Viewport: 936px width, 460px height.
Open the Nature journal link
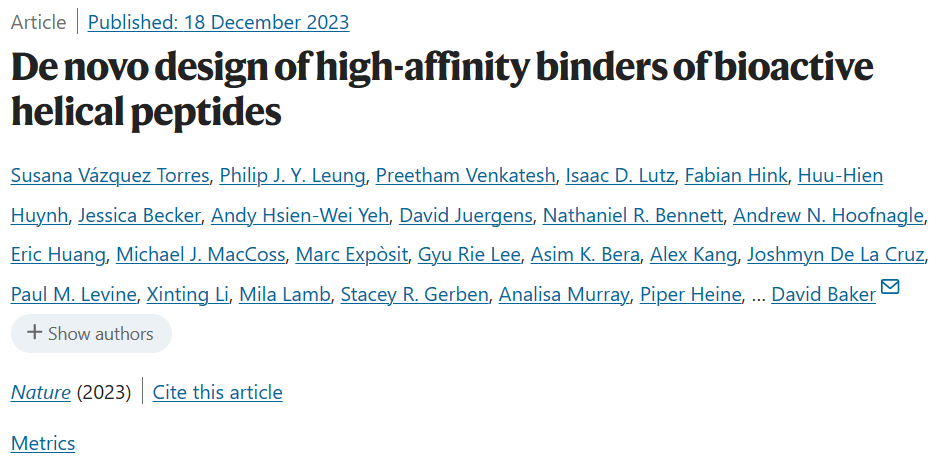41,393
